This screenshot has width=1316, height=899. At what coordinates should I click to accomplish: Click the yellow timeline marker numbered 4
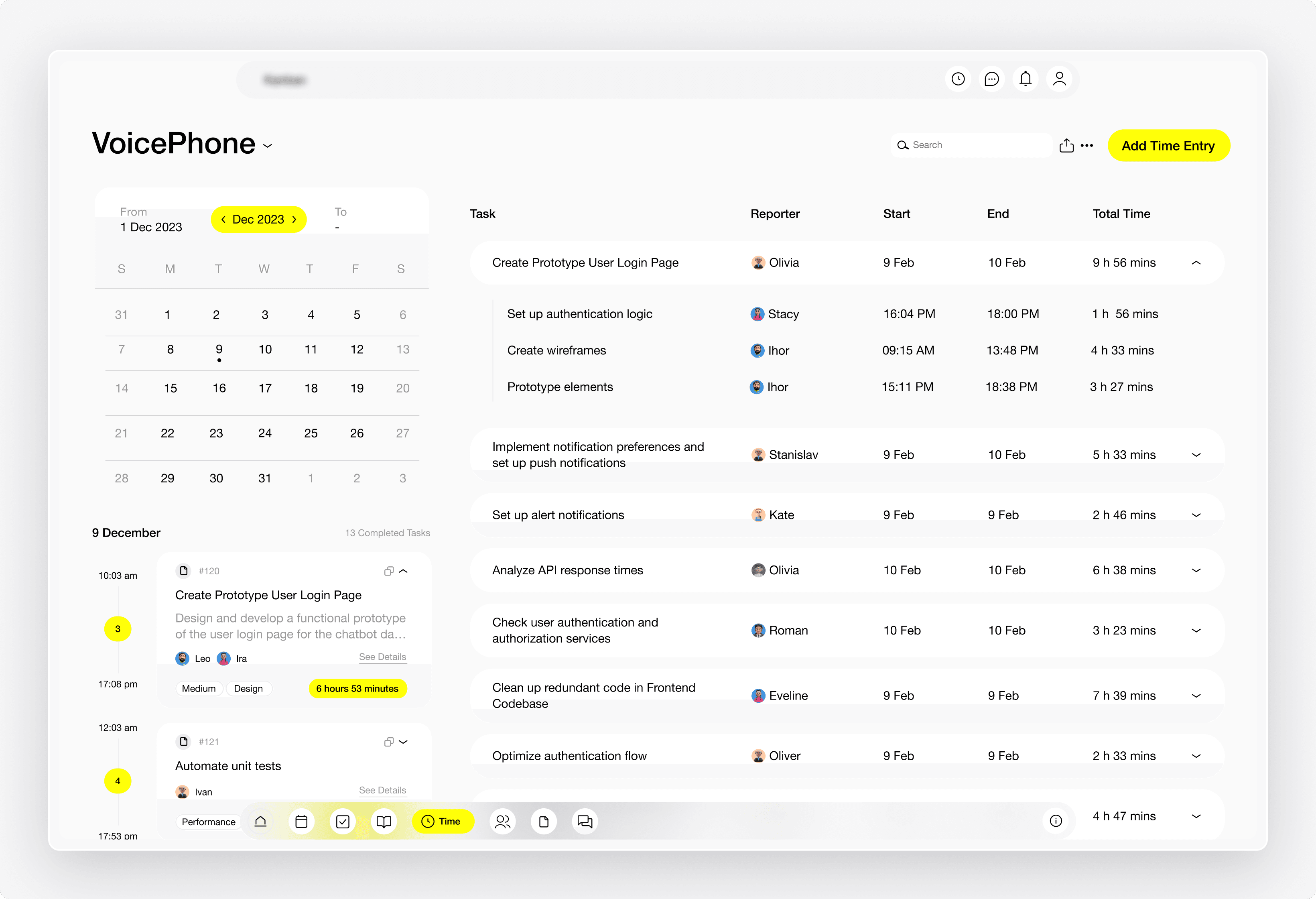click(x=118, y=781)
